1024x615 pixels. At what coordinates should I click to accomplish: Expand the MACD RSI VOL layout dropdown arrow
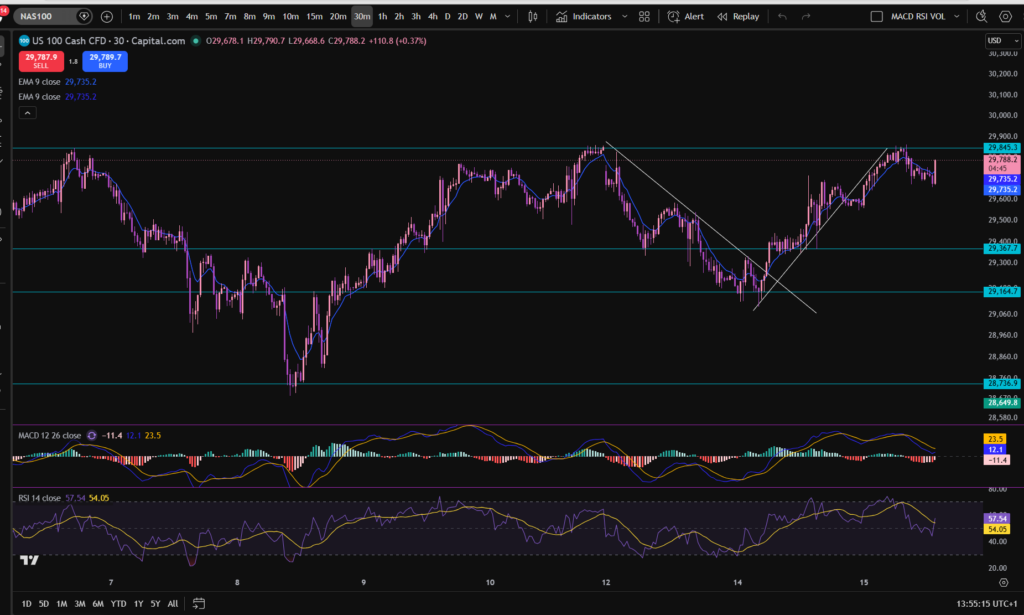click(957, 16)
